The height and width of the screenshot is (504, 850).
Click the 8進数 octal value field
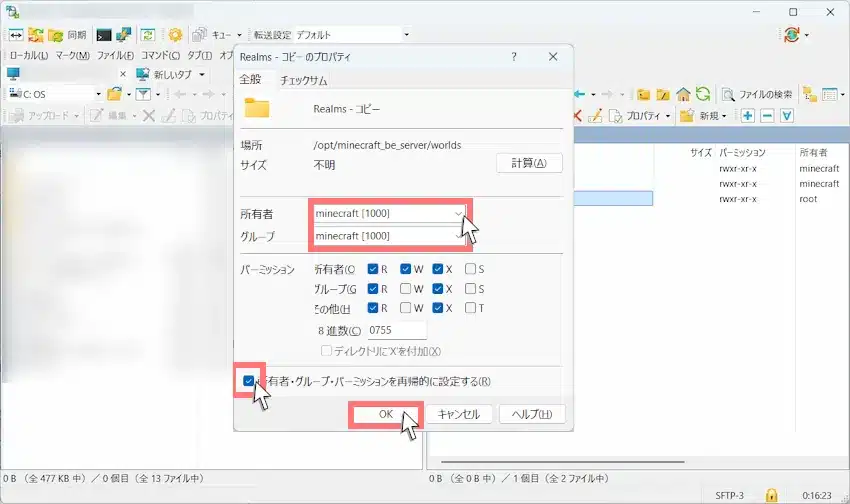396,330
